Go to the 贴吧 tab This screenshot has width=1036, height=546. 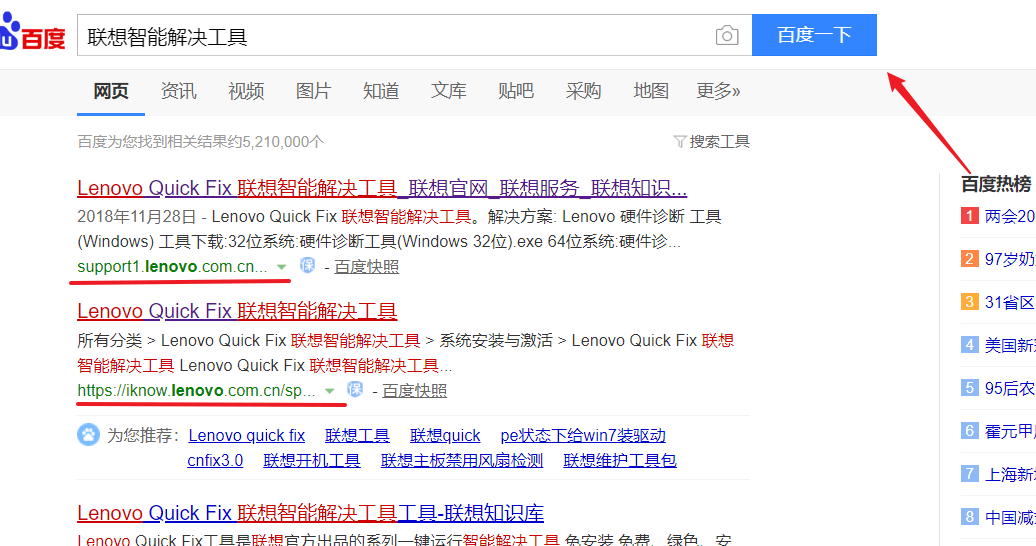click(516, 91)
